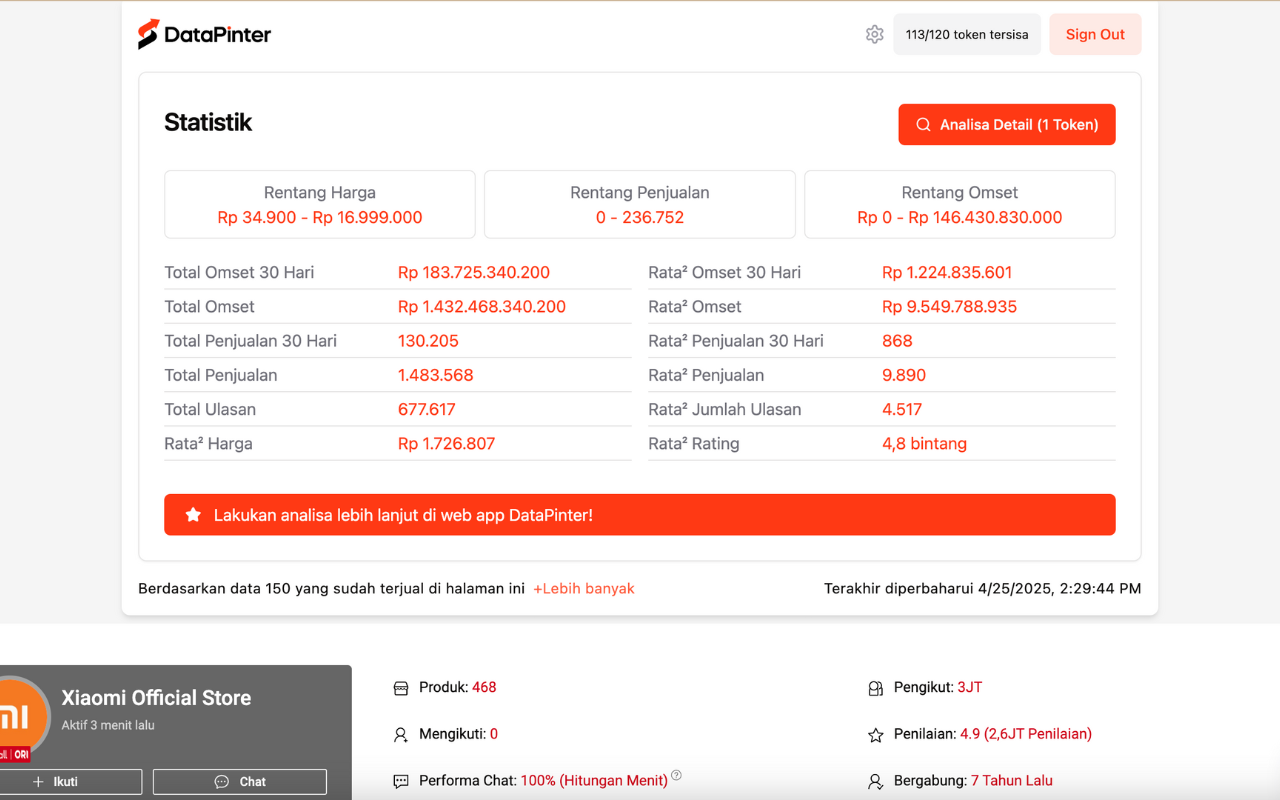Screen dimensions: 1280x800
Task: Click the Produk shop icon
Action: tap(401, 688)
